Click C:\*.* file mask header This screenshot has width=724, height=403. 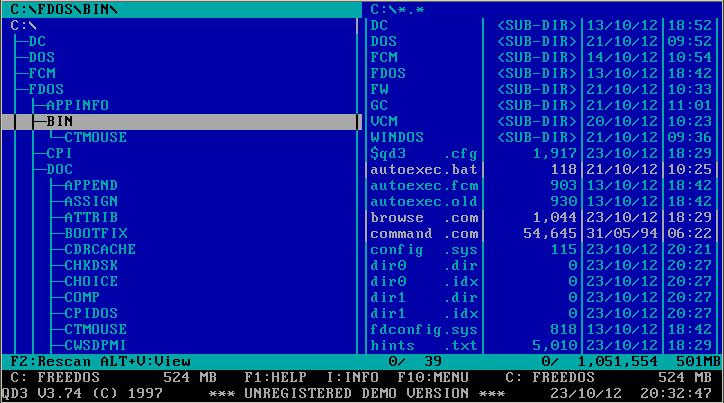pyautogui.click(x=398, y=9)
